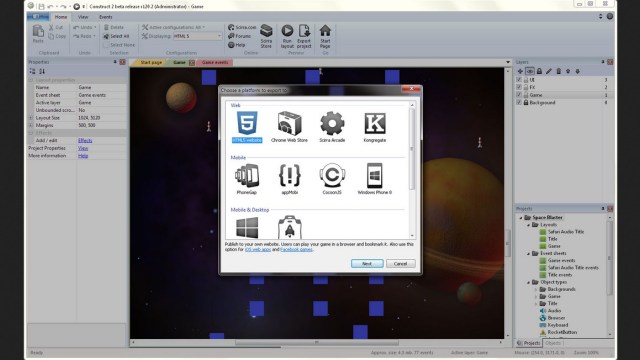Screen dimensions: 640x360
Task: Click Delete in the Selection group
Action: click(113, 27)
